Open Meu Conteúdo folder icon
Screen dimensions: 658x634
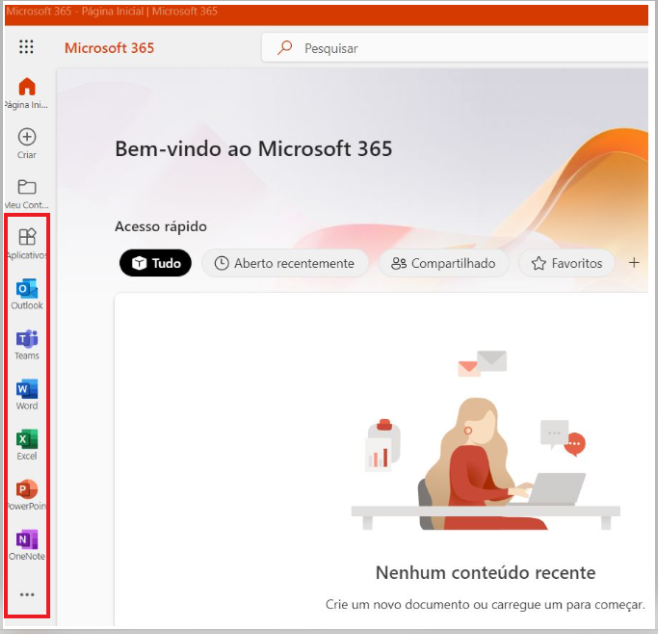pyautogui.click(x=27, y=188)
